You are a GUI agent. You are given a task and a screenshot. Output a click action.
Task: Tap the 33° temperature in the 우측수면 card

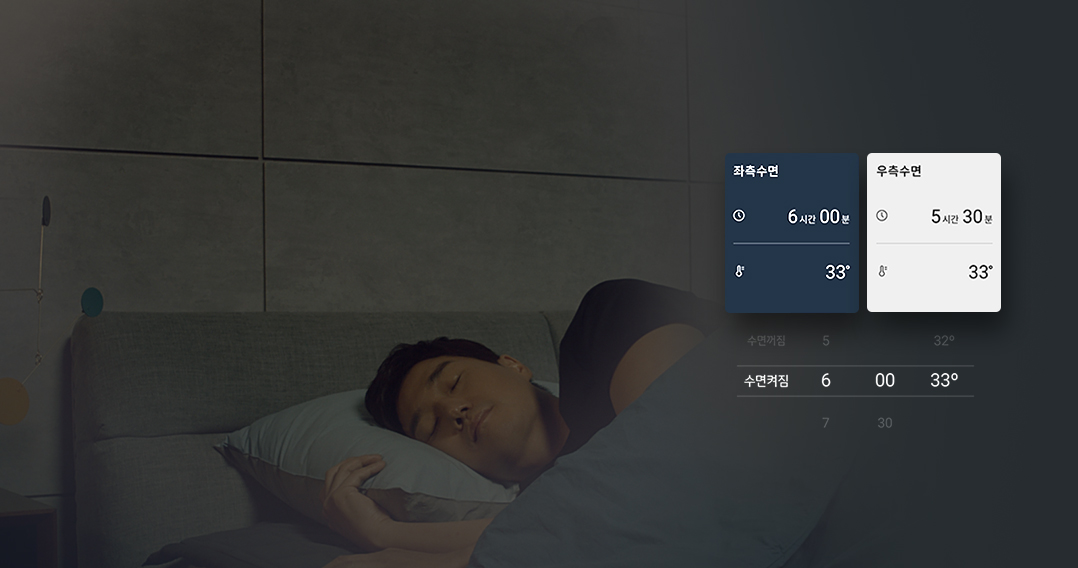coord(980,272)
